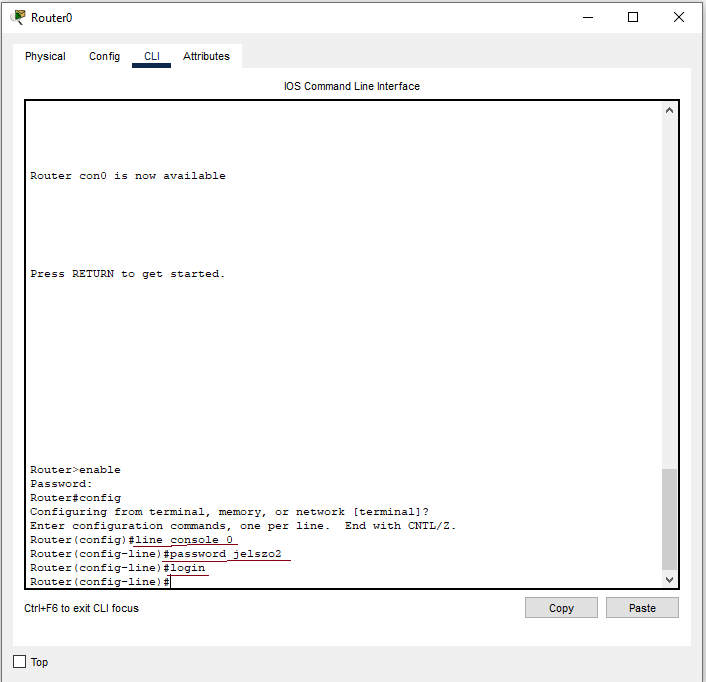The image size is (706, 682).
Task: Click the terminal scrollbar up arrow
Action: click(670, 110)
